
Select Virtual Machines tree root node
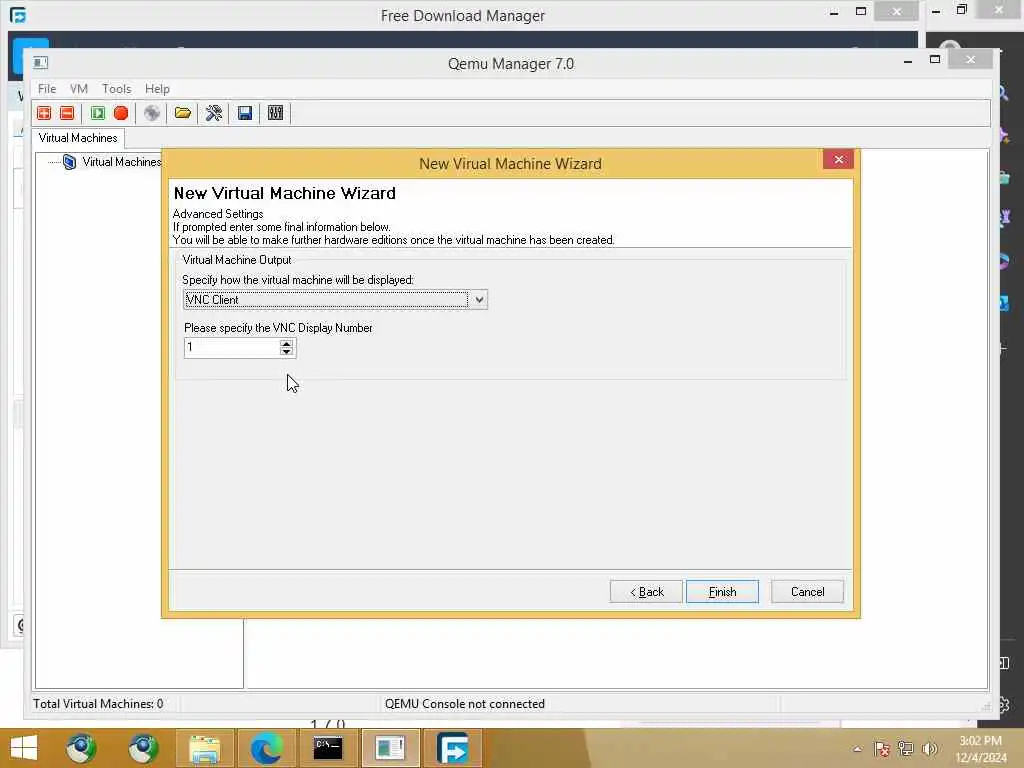[x=121, y=162]
